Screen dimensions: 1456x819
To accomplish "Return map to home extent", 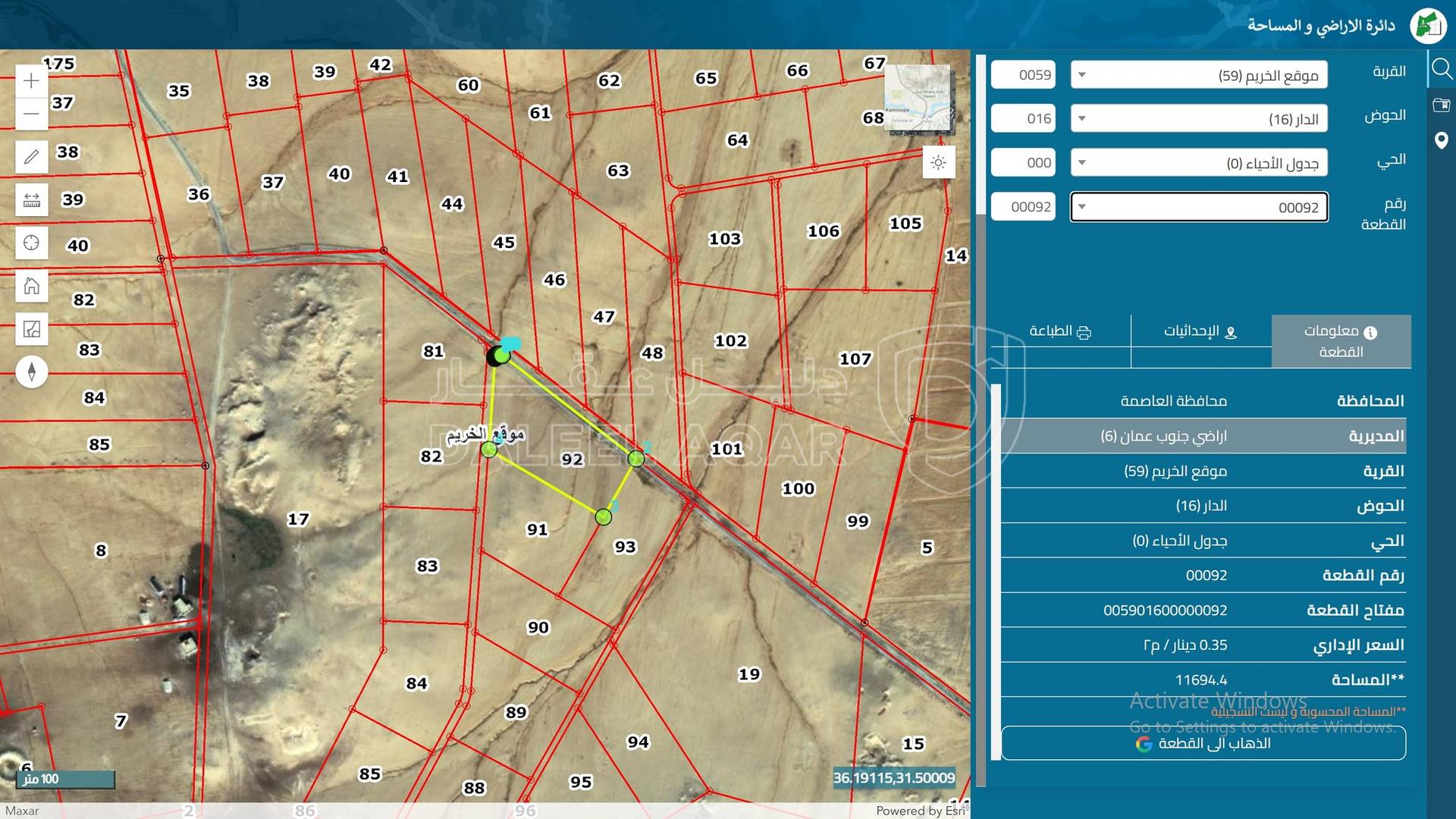I will pos(31,286).
